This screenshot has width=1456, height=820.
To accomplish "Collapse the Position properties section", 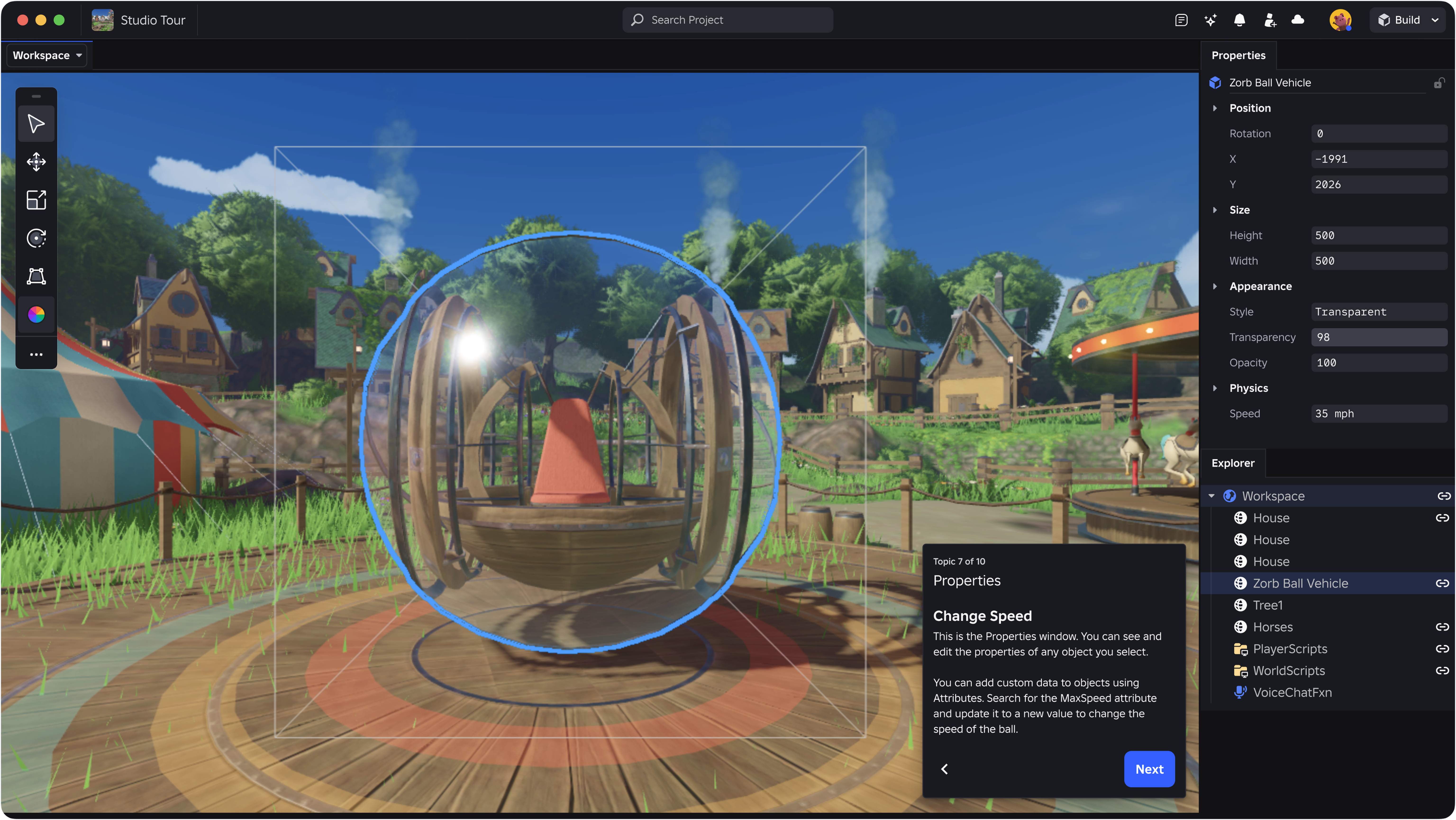I will coord(1215,108).
